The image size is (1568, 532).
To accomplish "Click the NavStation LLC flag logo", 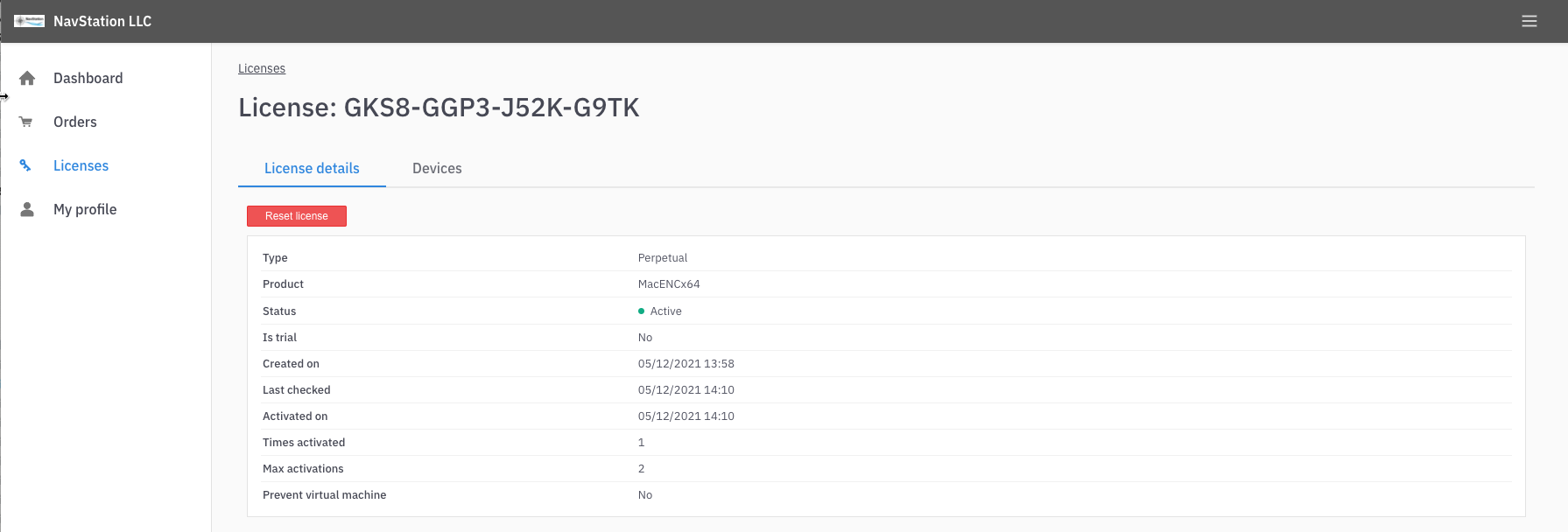I will click(x=29, y=20).
